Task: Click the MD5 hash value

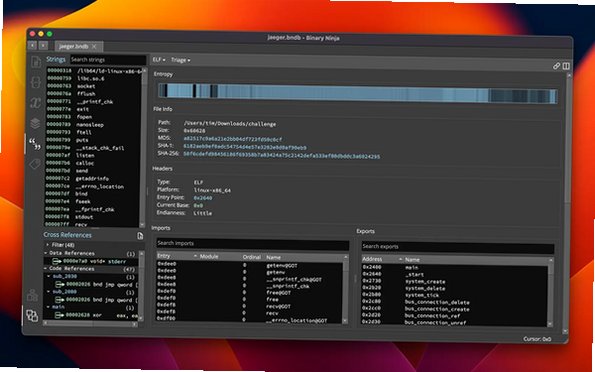Action: pos(233,139)
